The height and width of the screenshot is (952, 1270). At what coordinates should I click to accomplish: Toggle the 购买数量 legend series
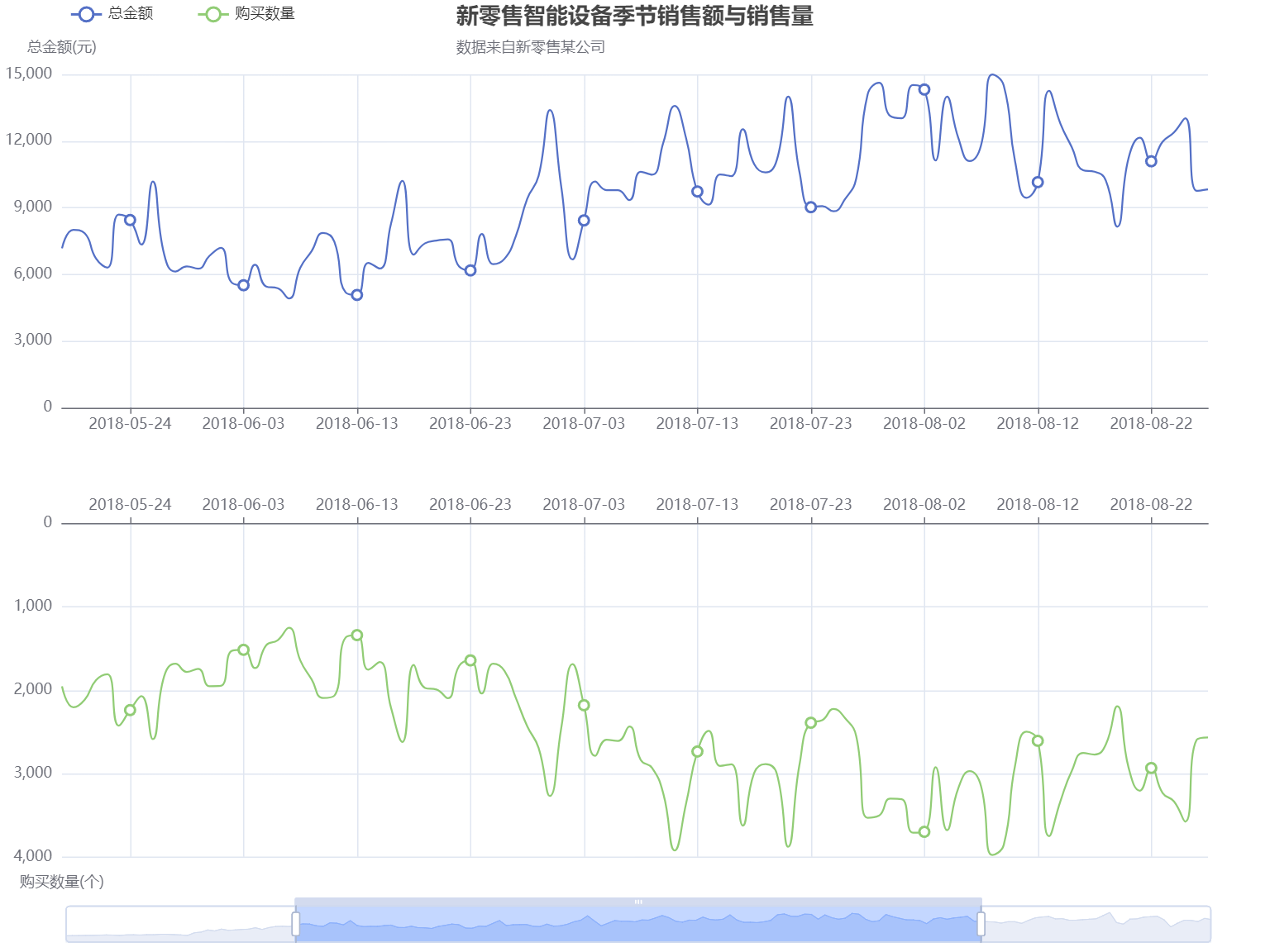(x=246, y=13)
